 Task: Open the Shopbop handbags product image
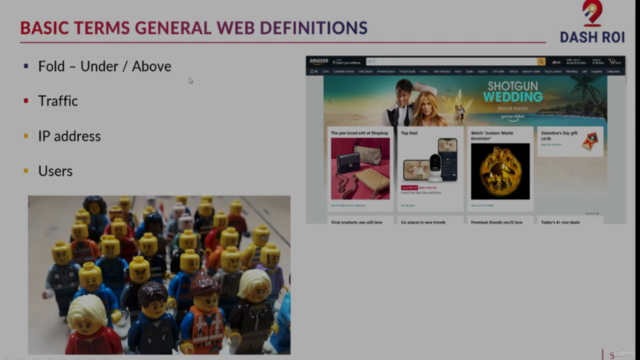point(360,169)
